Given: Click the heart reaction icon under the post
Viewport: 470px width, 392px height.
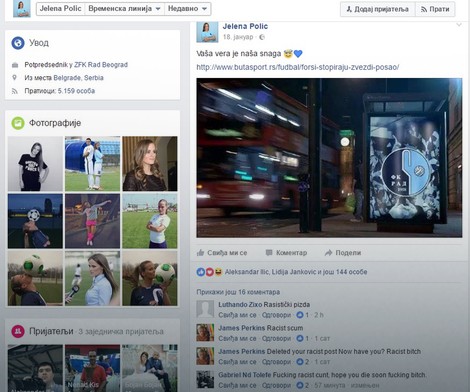Looking at the screenshot, I should pos(209,272).
